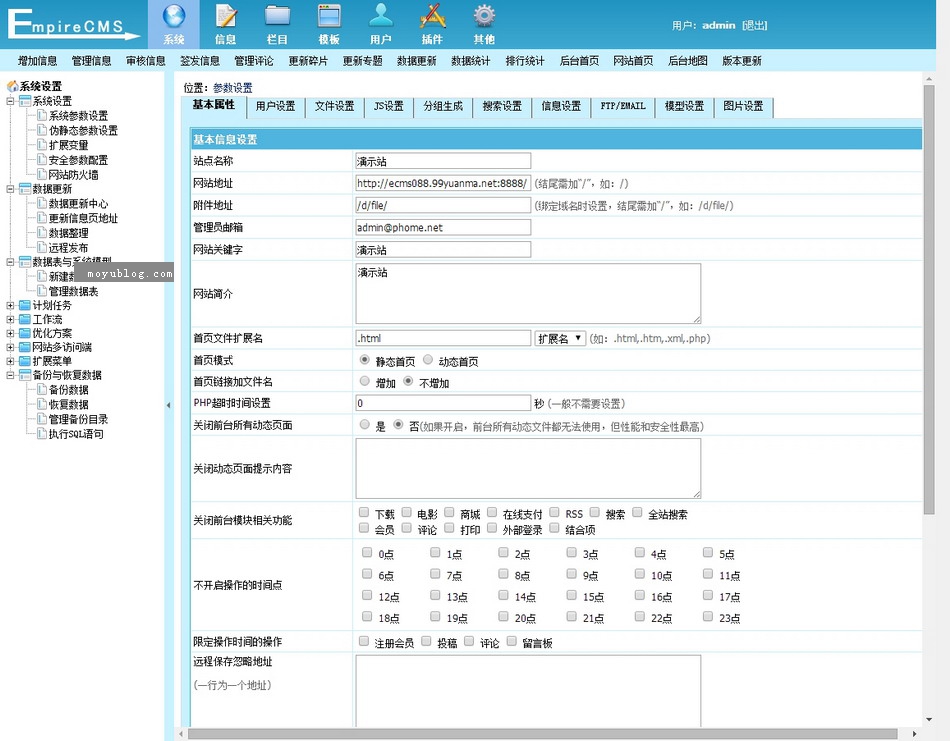Click the page icon beside 扩展变量
This screenshot has height=741, width=950.
[x=42, y=145]
